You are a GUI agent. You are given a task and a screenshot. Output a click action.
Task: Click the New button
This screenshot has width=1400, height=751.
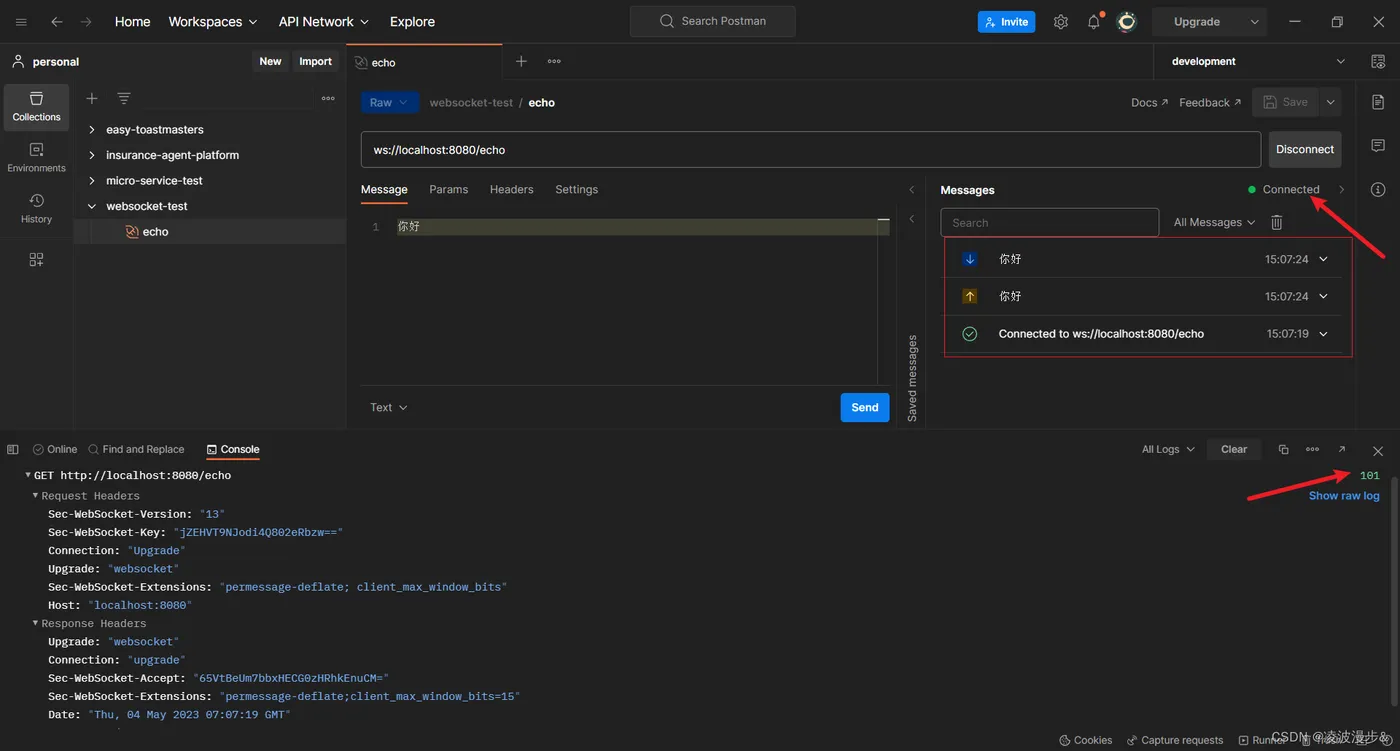point(270,62)
